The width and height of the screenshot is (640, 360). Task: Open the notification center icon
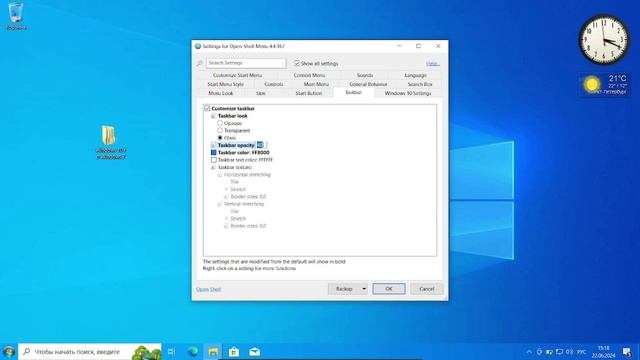627,352
